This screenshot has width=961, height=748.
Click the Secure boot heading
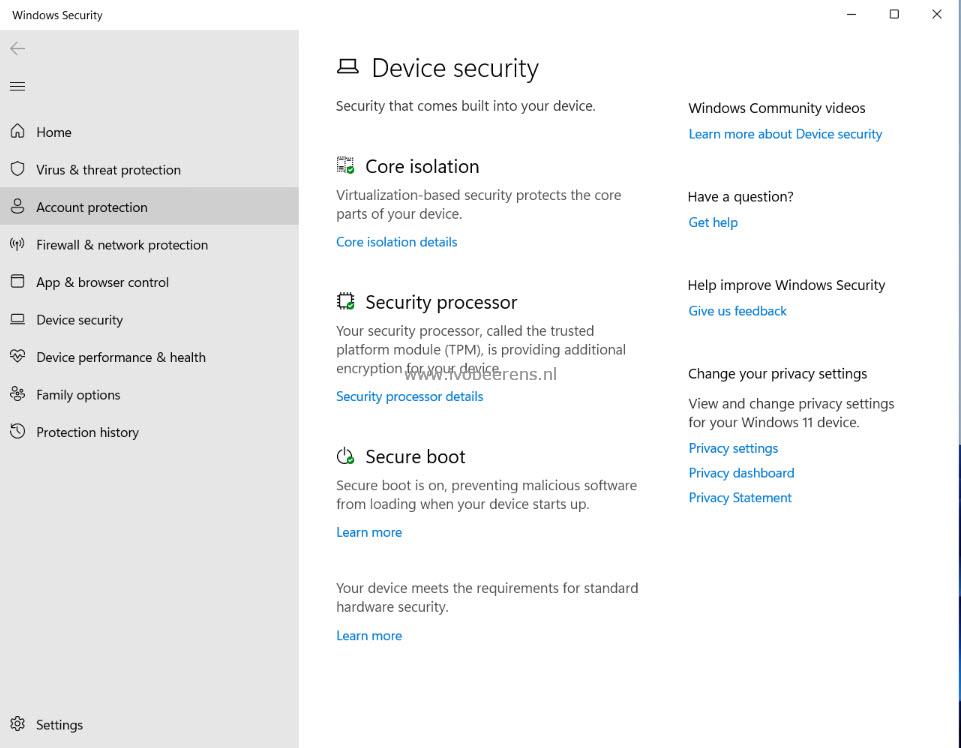click(x=416, y=456)
